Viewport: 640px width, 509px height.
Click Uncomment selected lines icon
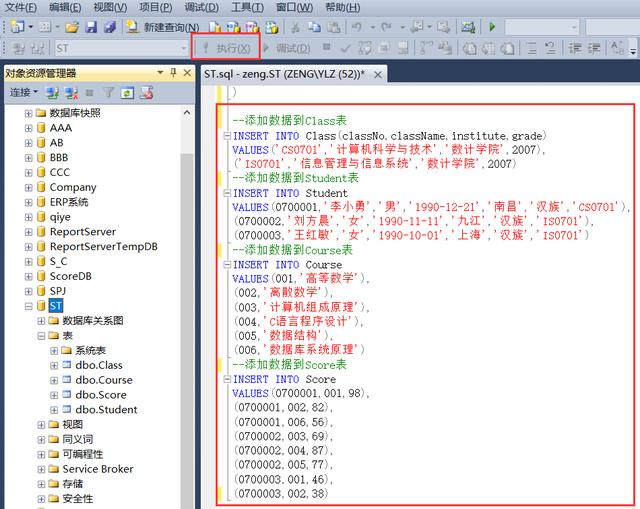click(551, 49)
